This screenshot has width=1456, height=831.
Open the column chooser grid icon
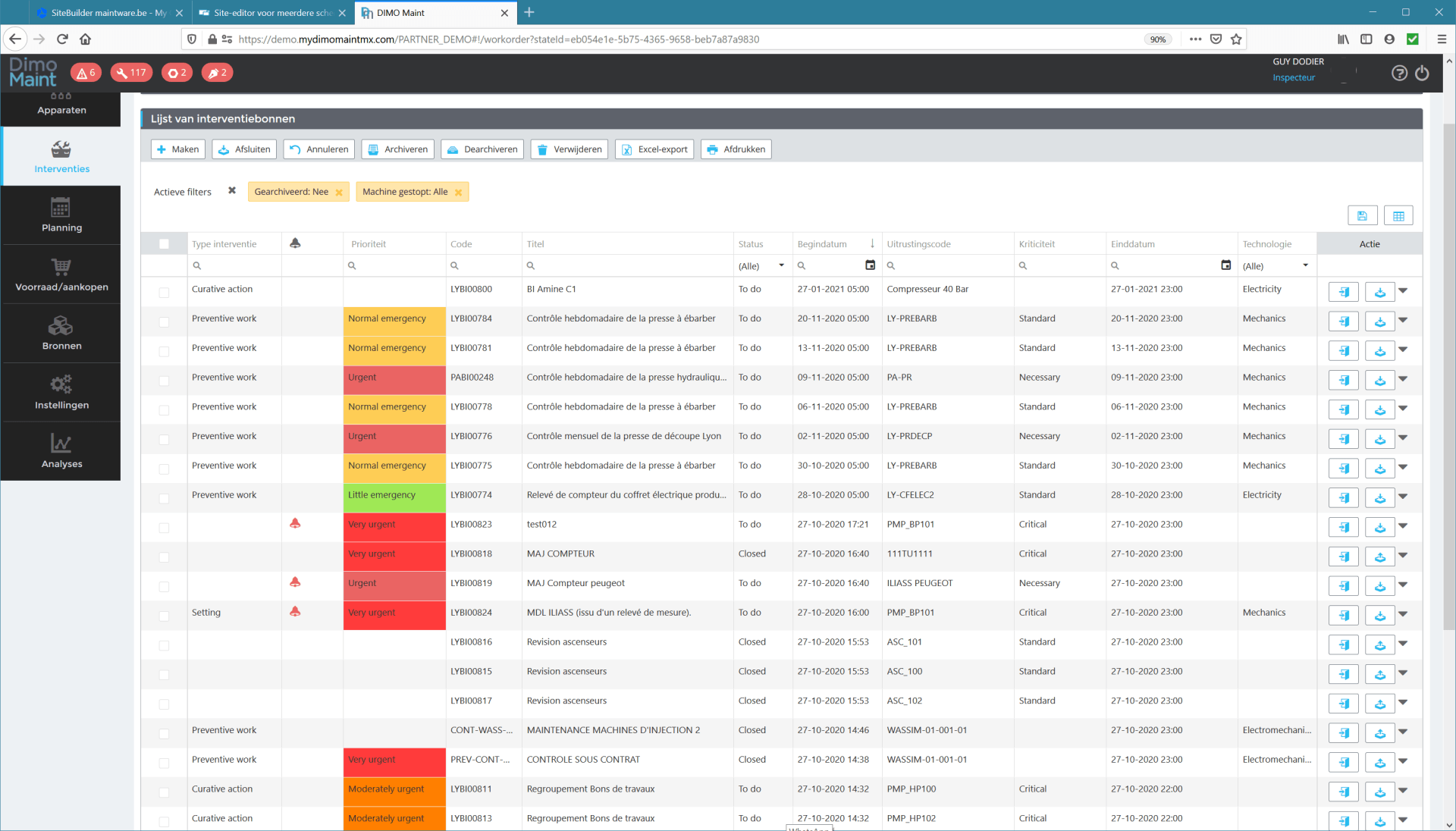pos(1398,216)
